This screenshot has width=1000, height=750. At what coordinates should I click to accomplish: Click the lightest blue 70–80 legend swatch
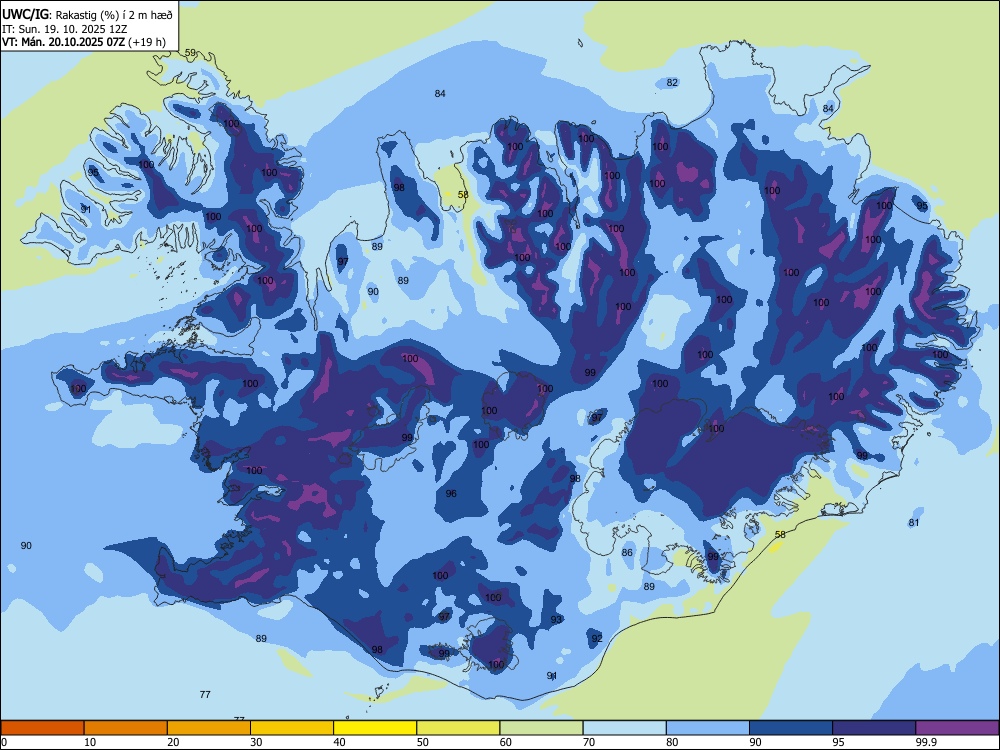click(624, 728)
